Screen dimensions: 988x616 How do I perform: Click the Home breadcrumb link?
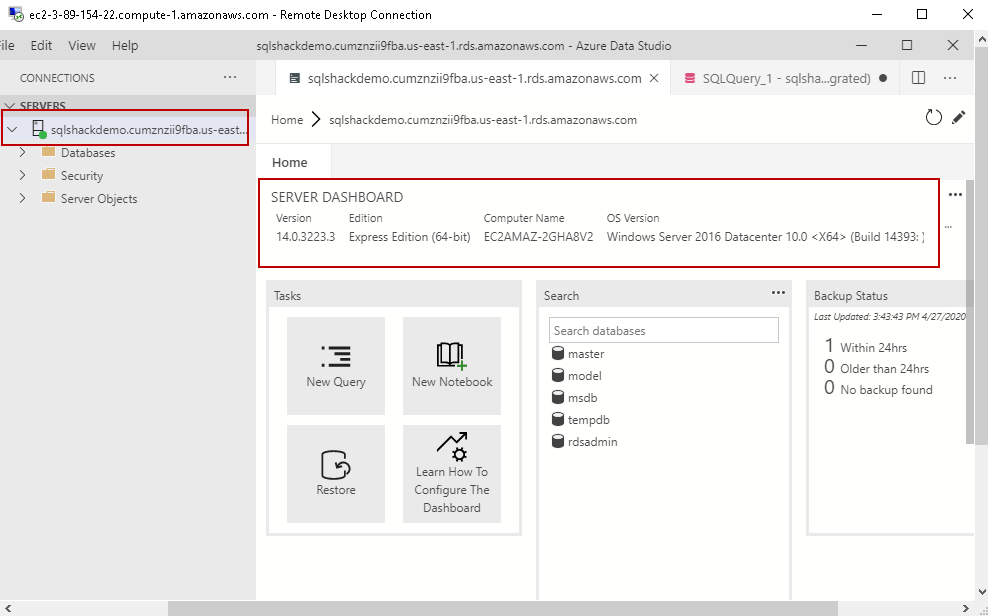coord(287,120)
